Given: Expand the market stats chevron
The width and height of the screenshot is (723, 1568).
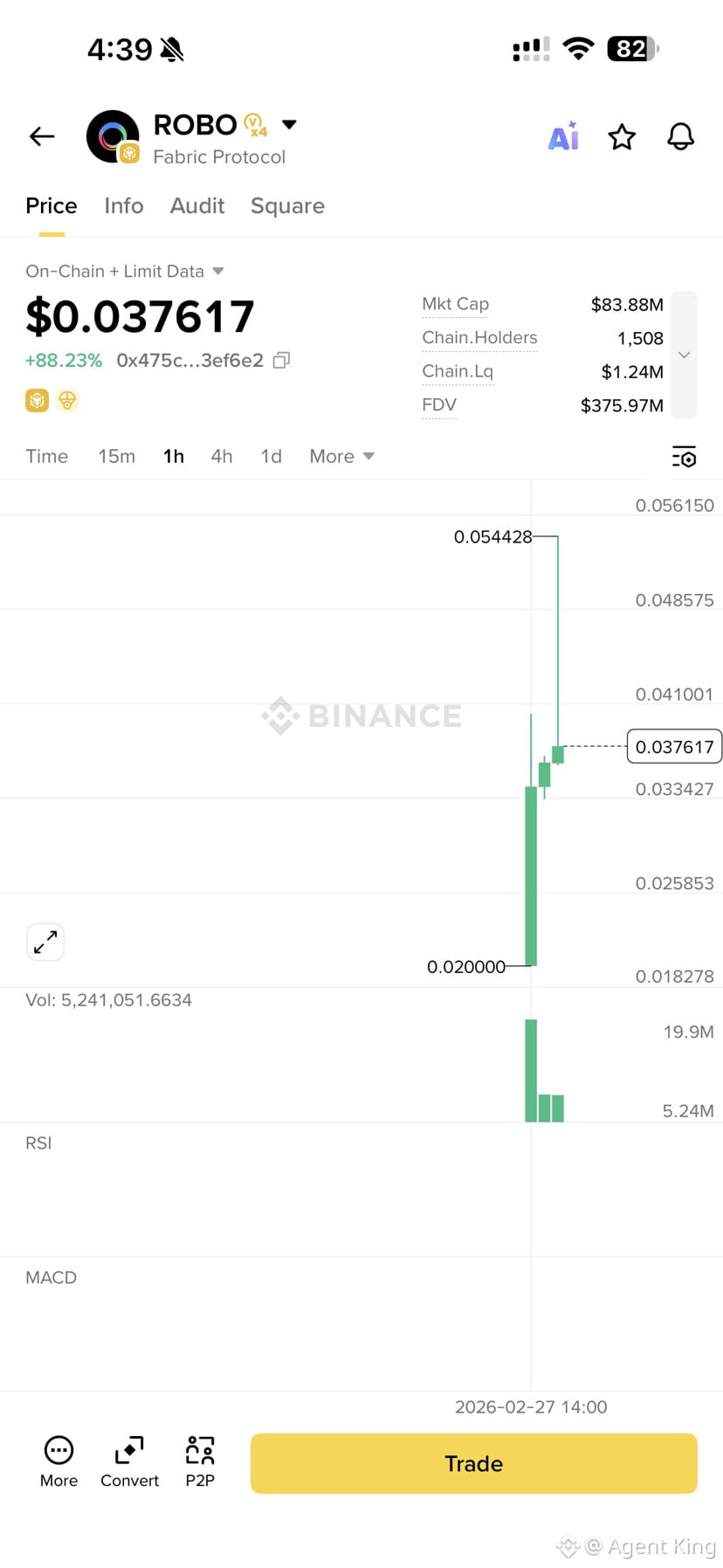Looking at the screenshot, I should point(685,355).
